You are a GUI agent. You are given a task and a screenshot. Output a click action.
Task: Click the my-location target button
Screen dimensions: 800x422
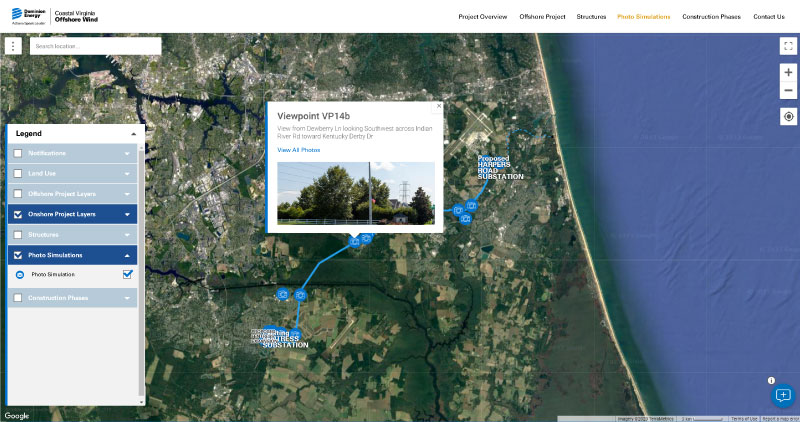point(788,117)
